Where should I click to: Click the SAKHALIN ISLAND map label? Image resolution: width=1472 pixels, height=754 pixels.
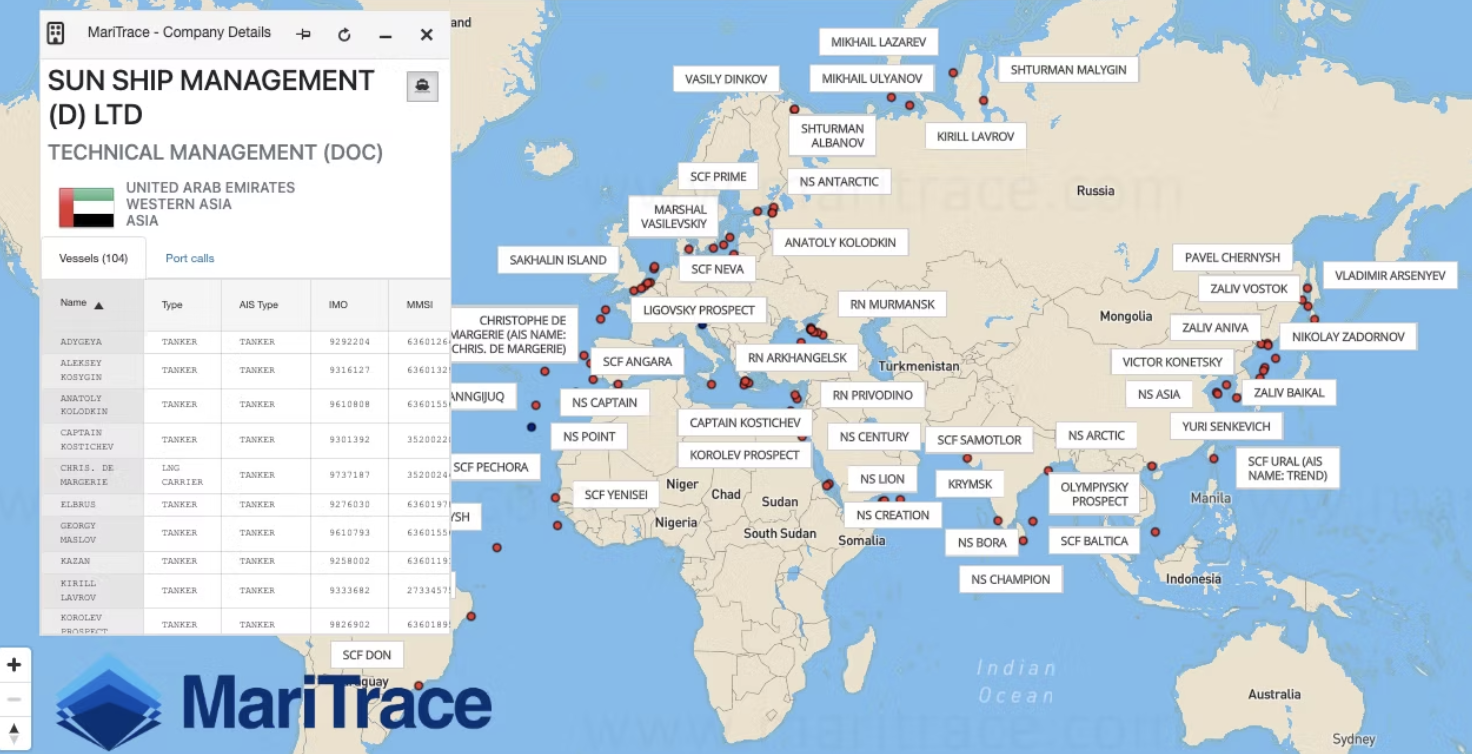(x=558, y=260)
